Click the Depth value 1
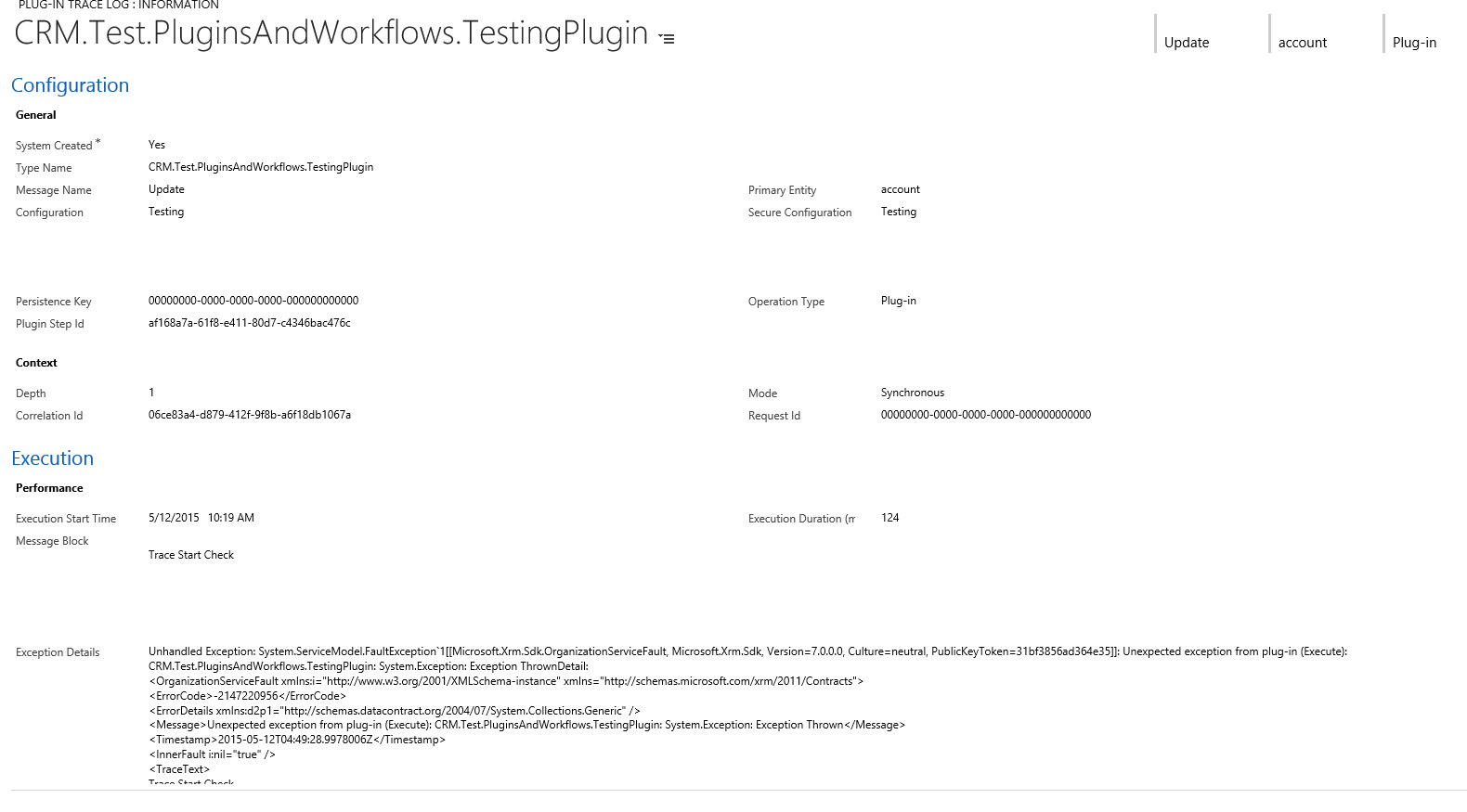The height and width of the screenshot is (812, 1467). [x=151, y=393]
